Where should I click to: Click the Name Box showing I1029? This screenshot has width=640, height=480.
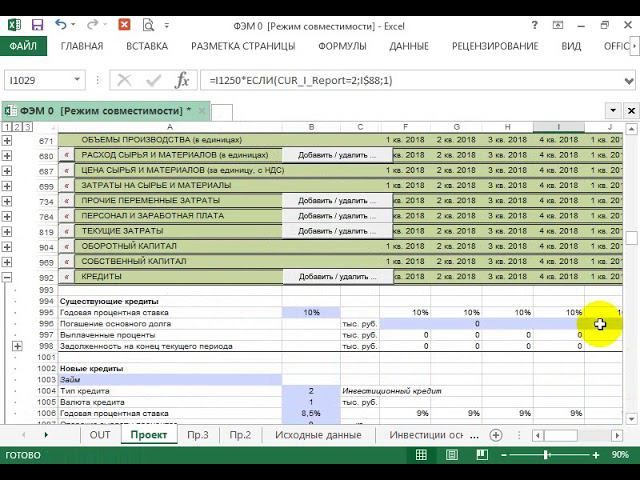[x=38, y=80]
